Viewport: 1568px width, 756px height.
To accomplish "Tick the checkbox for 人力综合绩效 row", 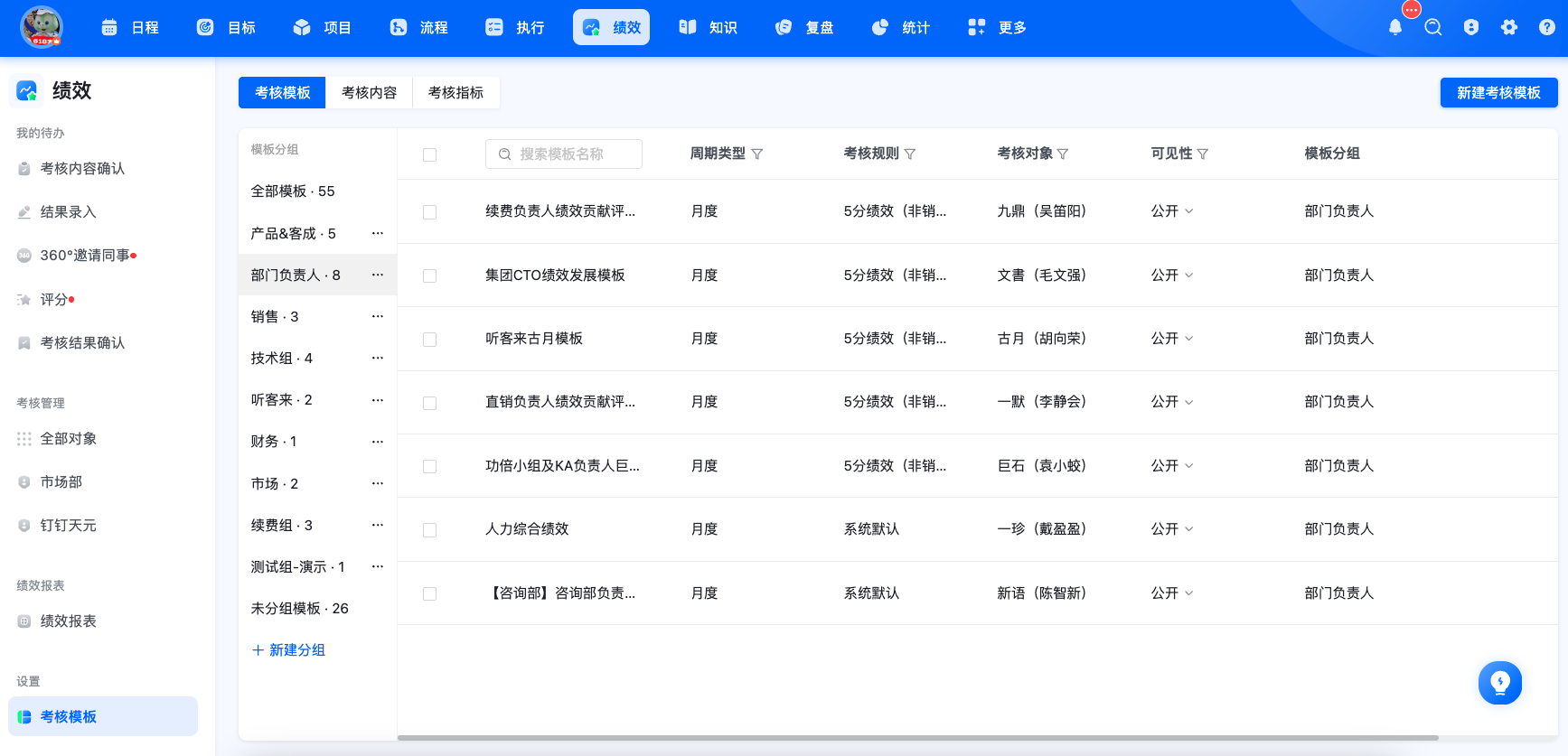I will point(430,530).
